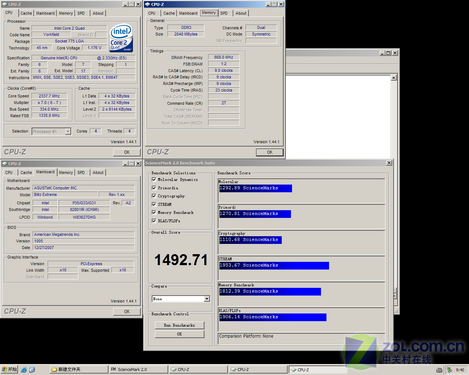Click the title bar icon of the CPU-Z Motherboard window
Screen dimensions: 469x375
coord(5,164)
